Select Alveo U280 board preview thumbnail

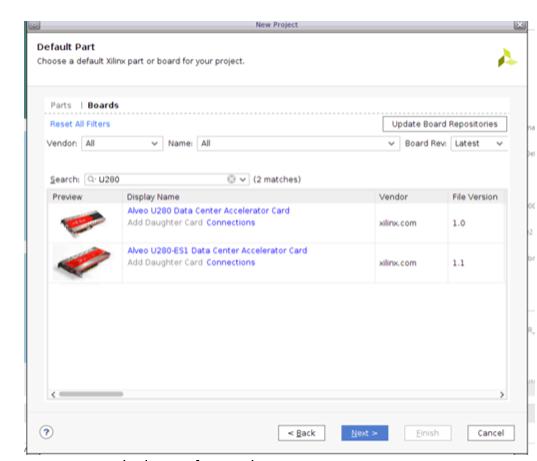(84, 223)
